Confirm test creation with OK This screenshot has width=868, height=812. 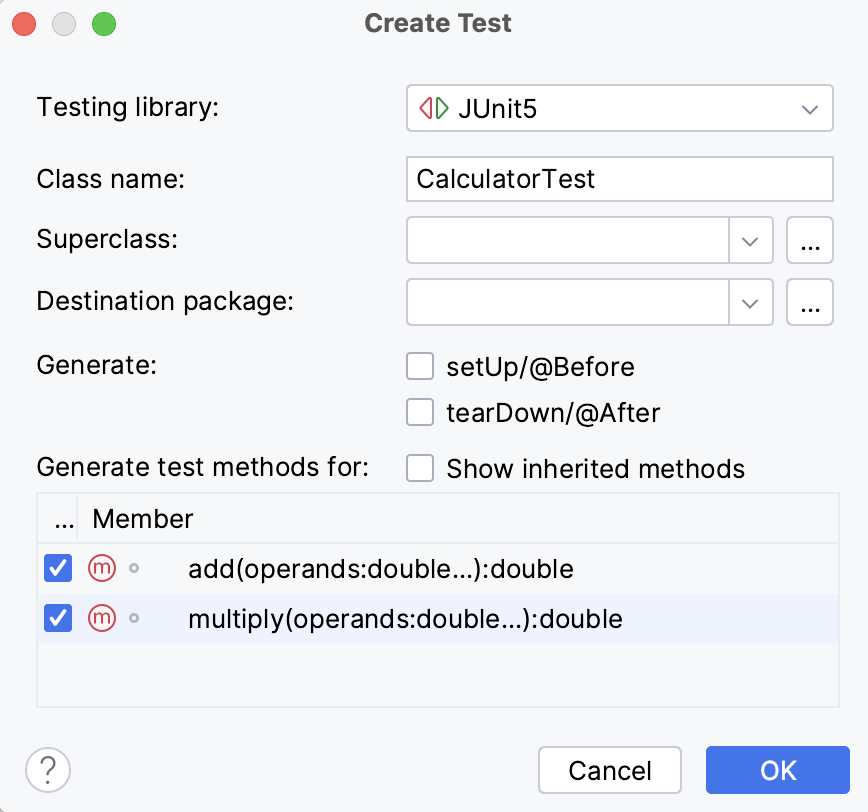777,770
